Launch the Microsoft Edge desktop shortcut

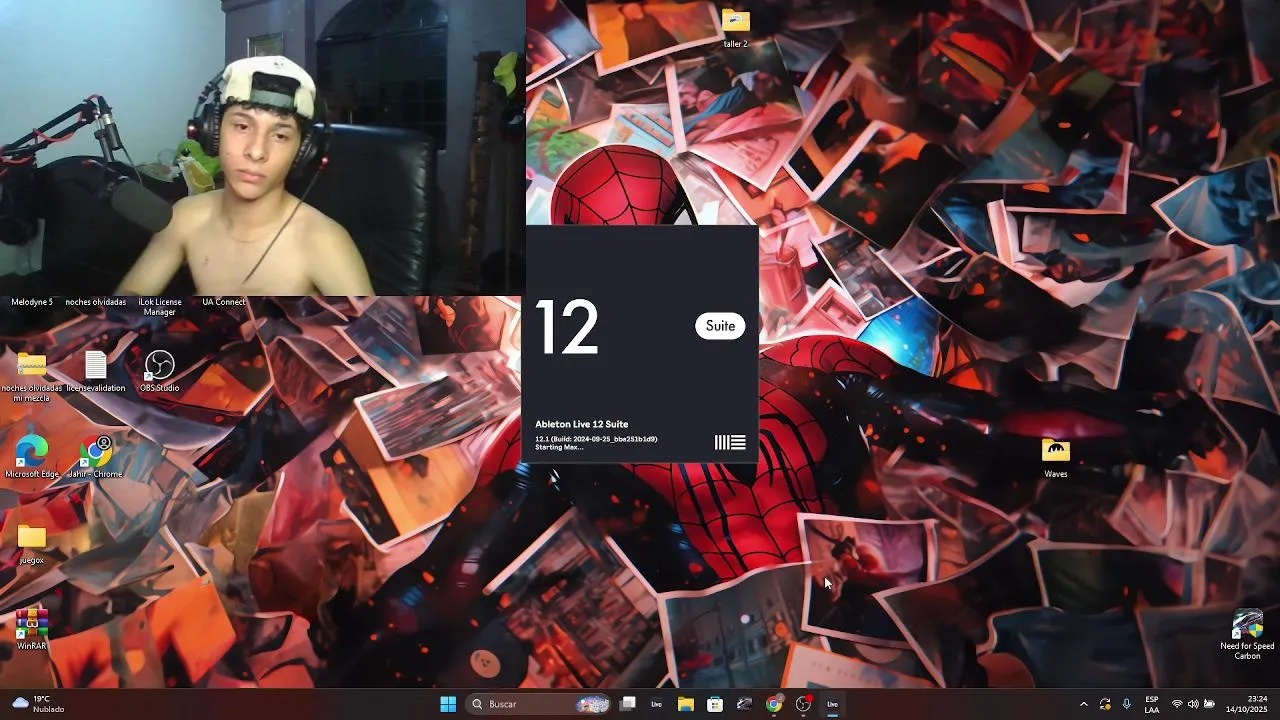pyautogui.click(x=32, y=458)
